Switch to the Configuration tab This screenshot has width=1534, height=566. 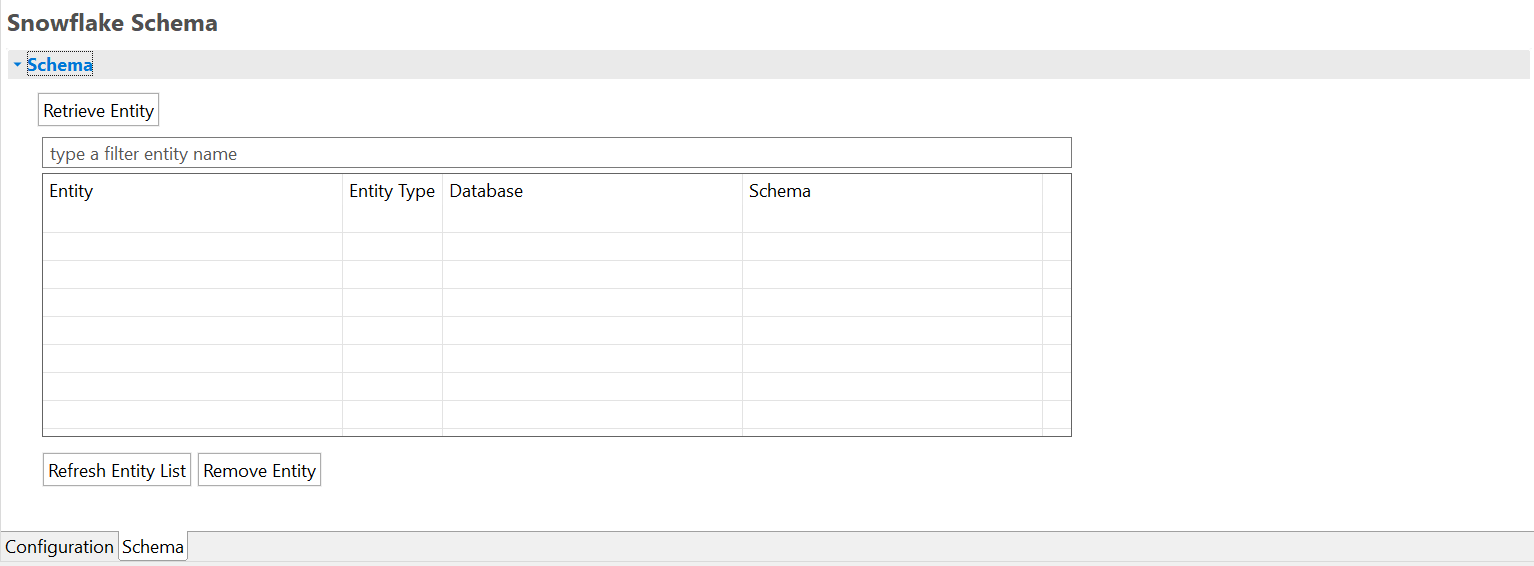coord(59,547)
